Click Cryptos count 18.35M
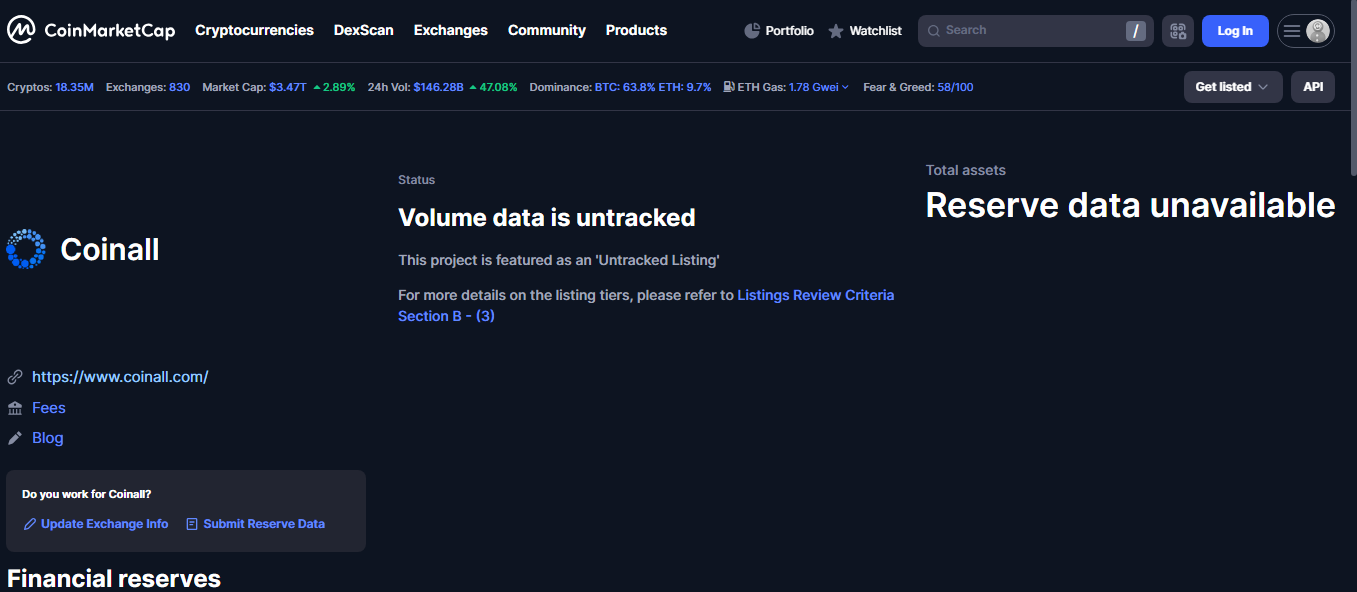 (x=75, y=87)
